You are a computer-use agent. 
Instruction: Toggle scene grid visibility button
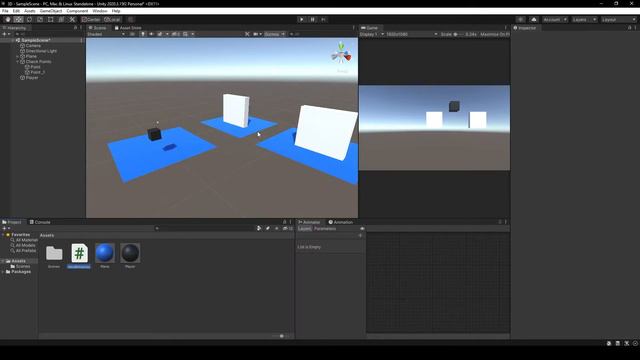click(x=185, y=34)
